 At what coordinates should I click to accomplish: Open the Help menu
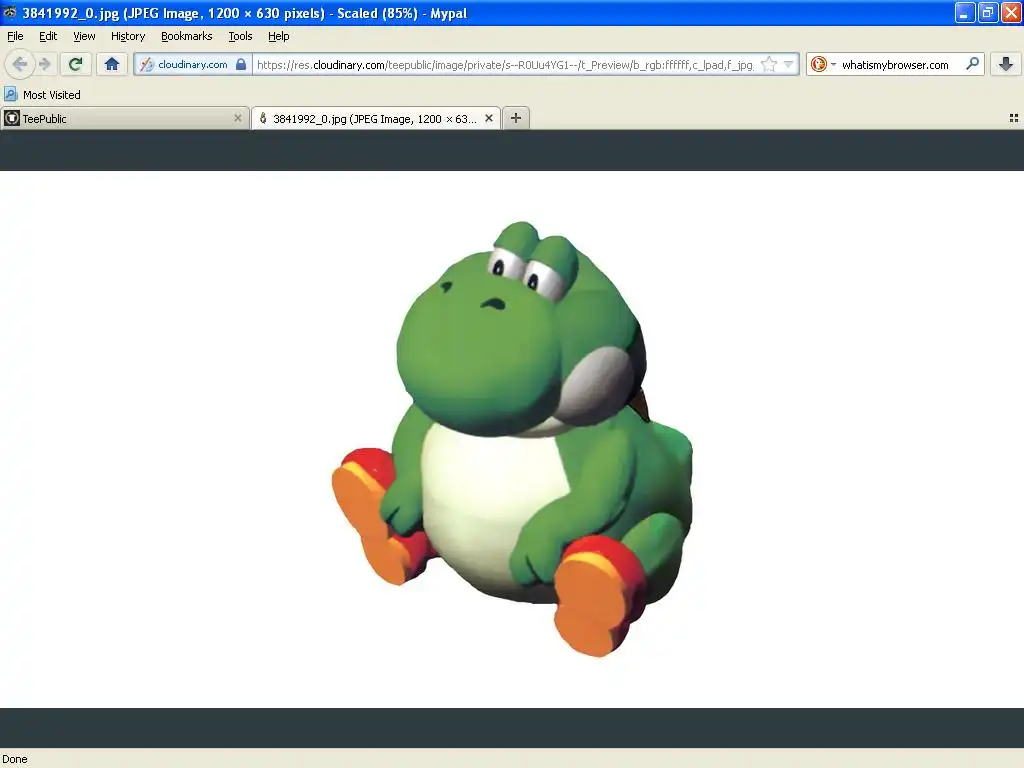(279, 36)
